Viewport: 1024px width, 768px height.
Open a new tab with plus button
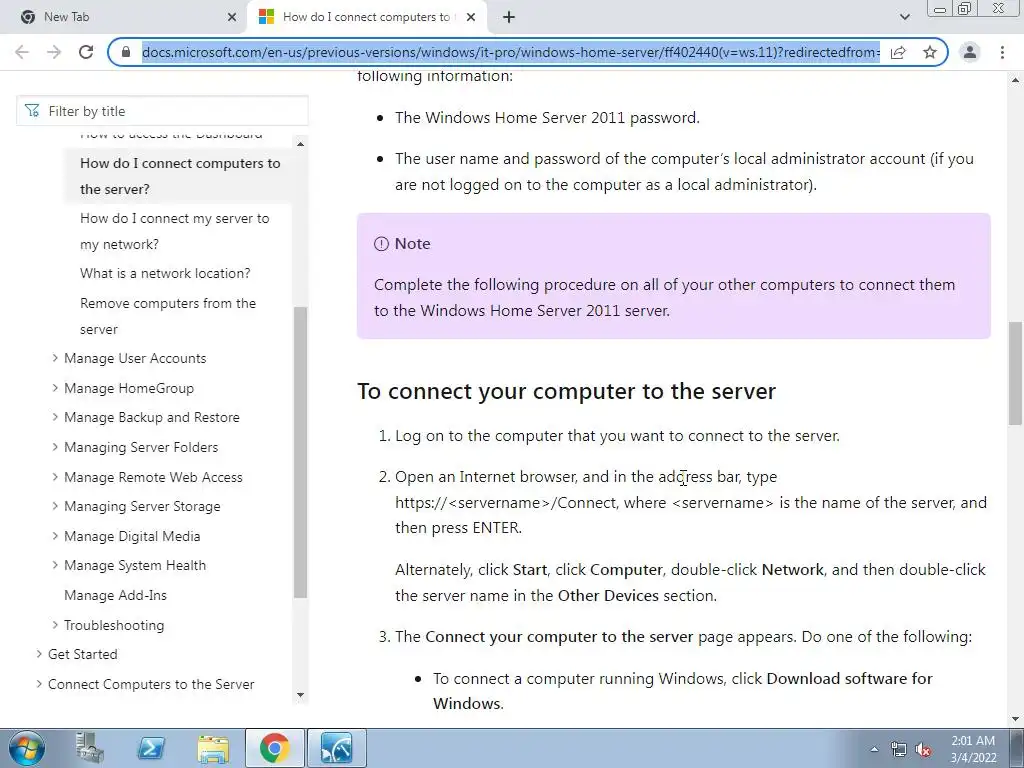(509, 17)
